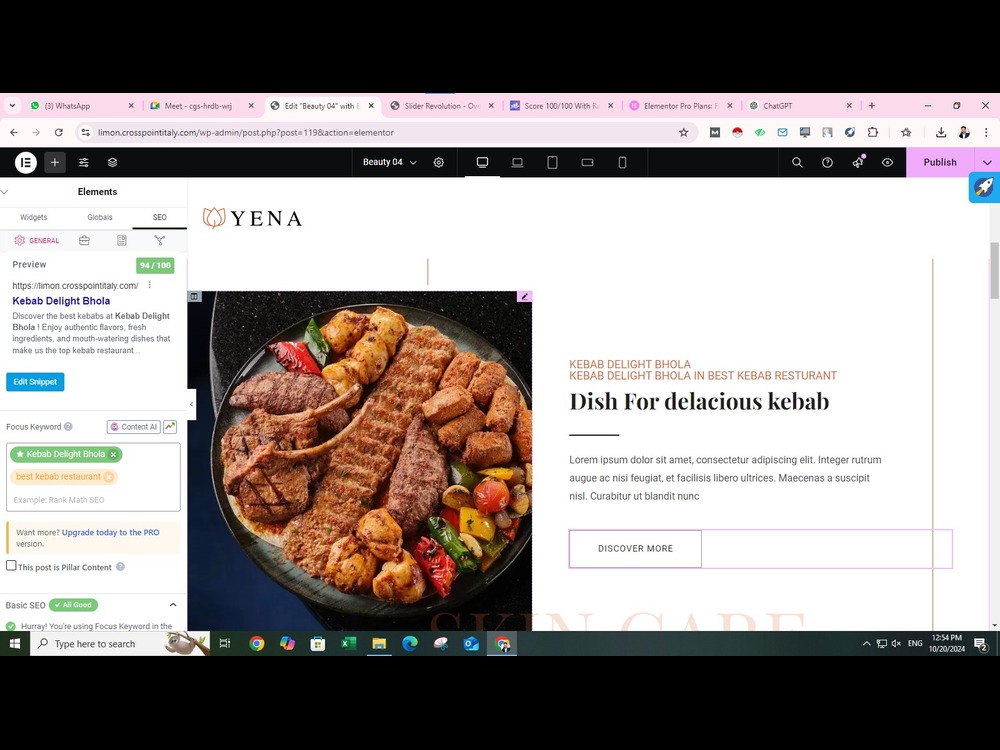Click the column handle icon on image
Image resolution: width=1000 pixels, height=750 pixels.
click(x=195, y=297)
